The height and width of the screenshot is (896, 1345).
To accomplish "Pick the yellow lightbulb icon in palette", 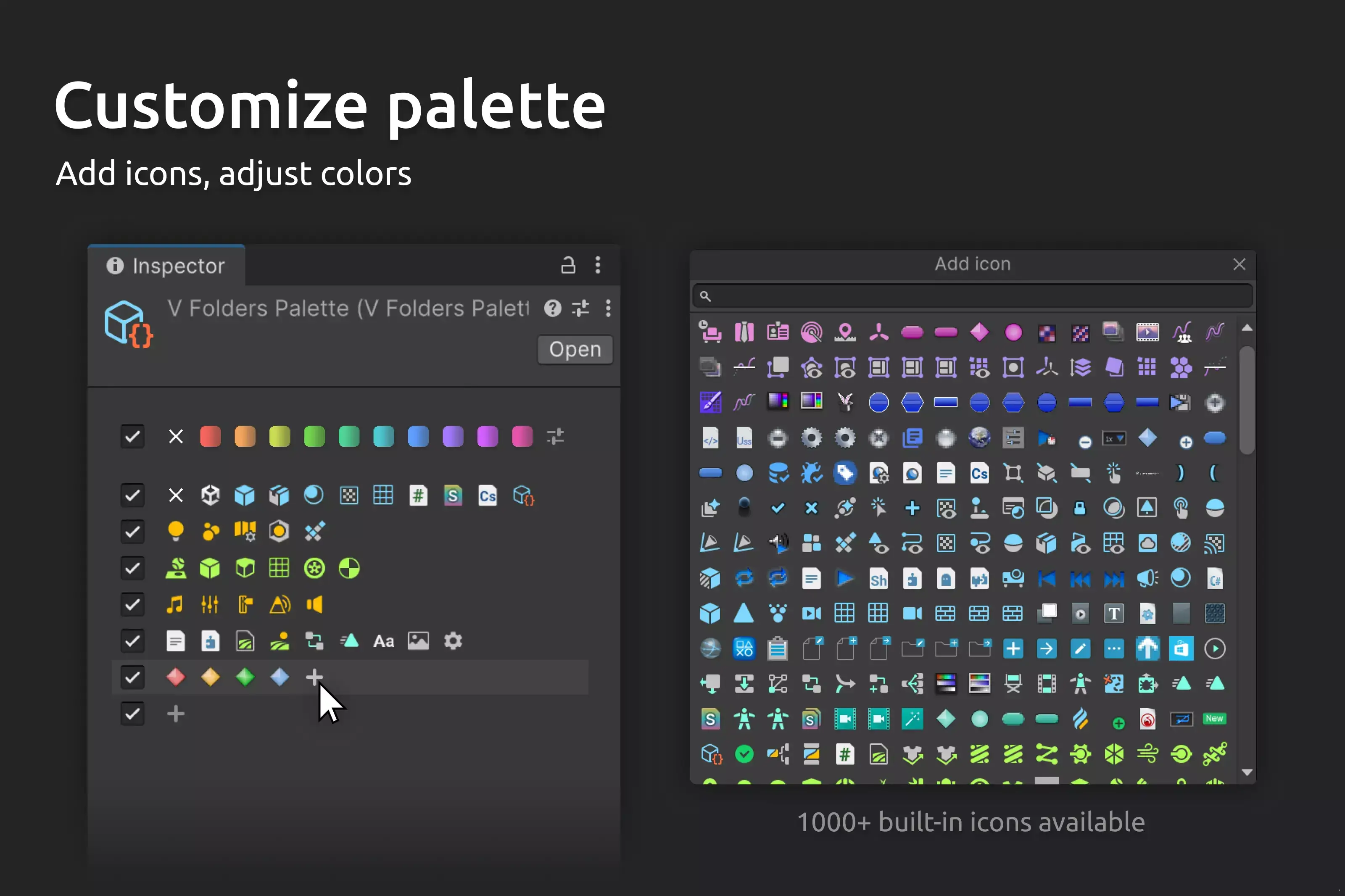I will (x=175, y=532).
